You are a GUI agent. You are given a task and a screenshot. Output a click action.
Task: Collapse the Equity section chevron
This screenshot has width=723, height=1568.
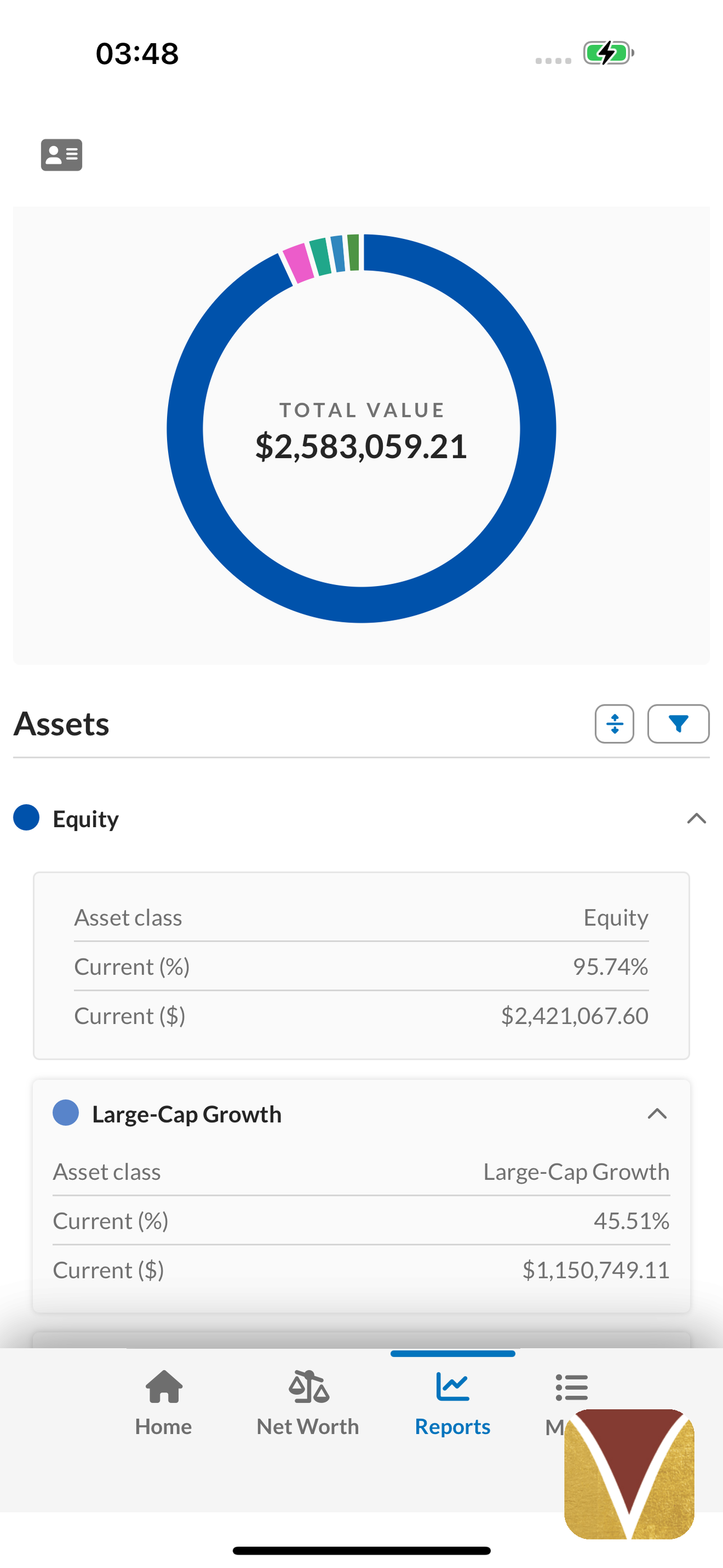coord(696,819)
